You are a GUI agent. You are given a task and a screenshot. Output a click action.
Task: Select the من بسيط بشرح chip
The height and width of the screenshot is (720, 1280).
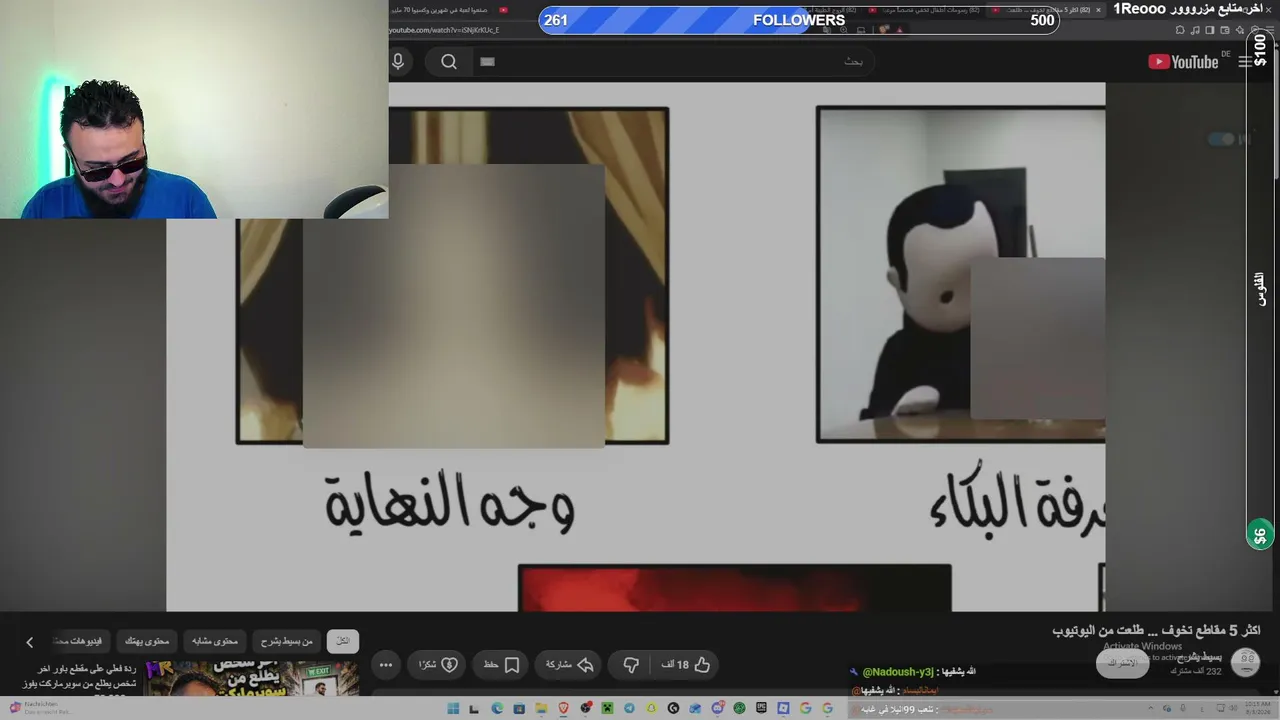point(287,641)
